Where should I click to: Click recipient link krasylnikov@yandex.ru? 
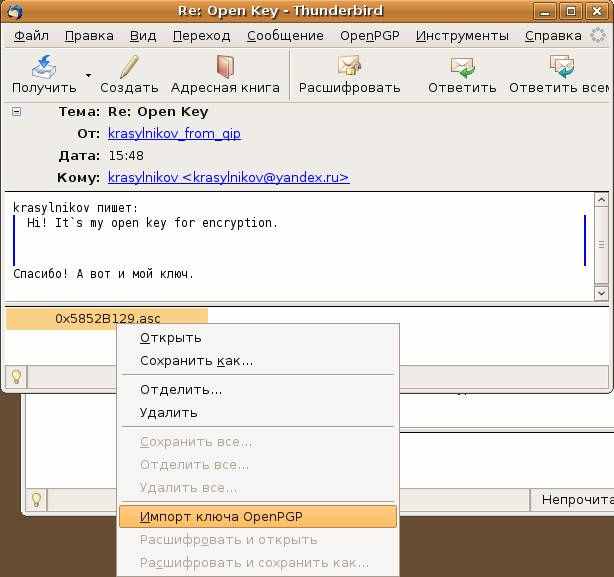(229, 177)
